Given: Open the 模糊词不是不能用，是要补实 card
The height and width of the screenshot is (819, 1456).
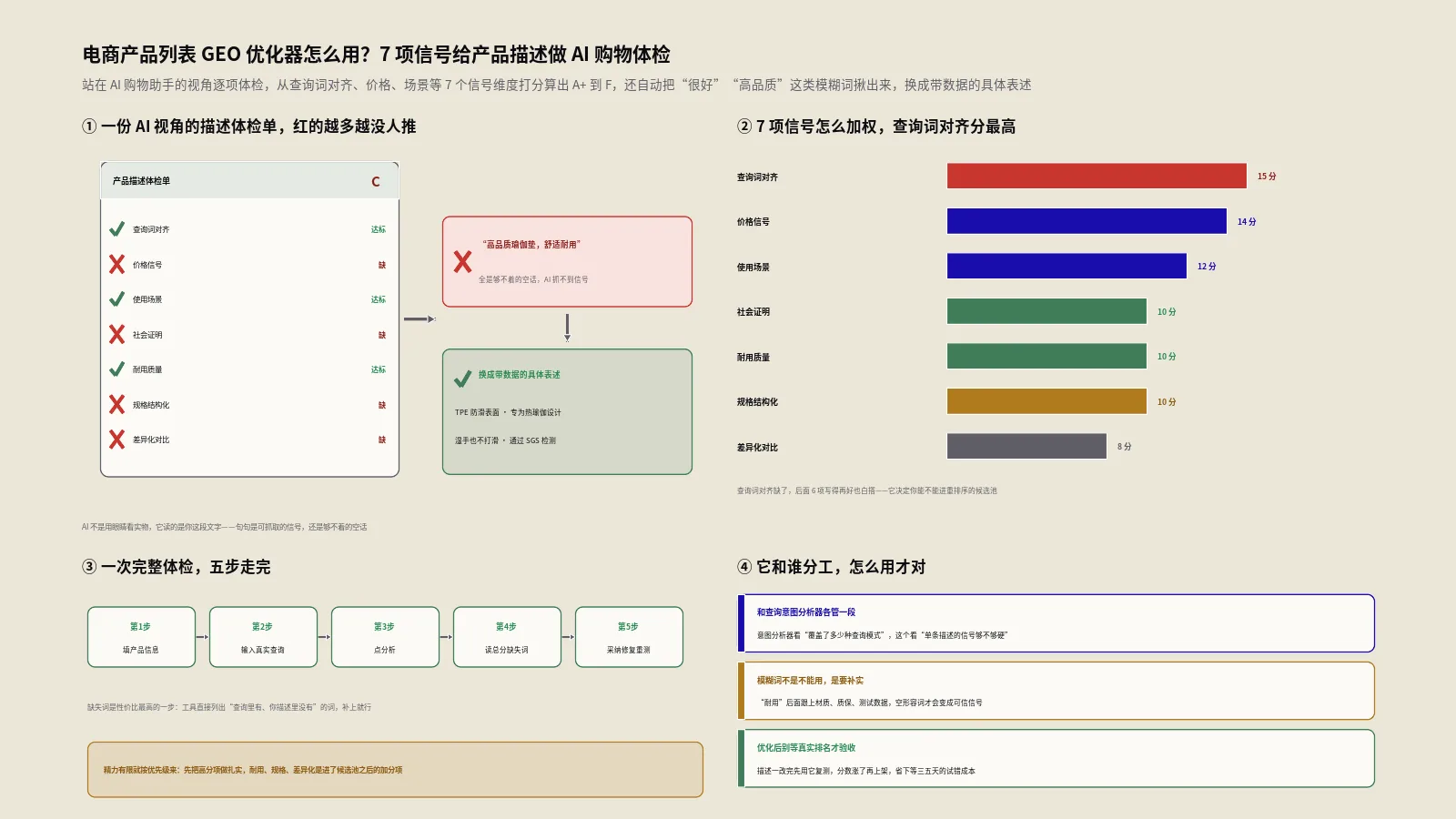Looking at the screenshot, I should tap(1056, 691).
